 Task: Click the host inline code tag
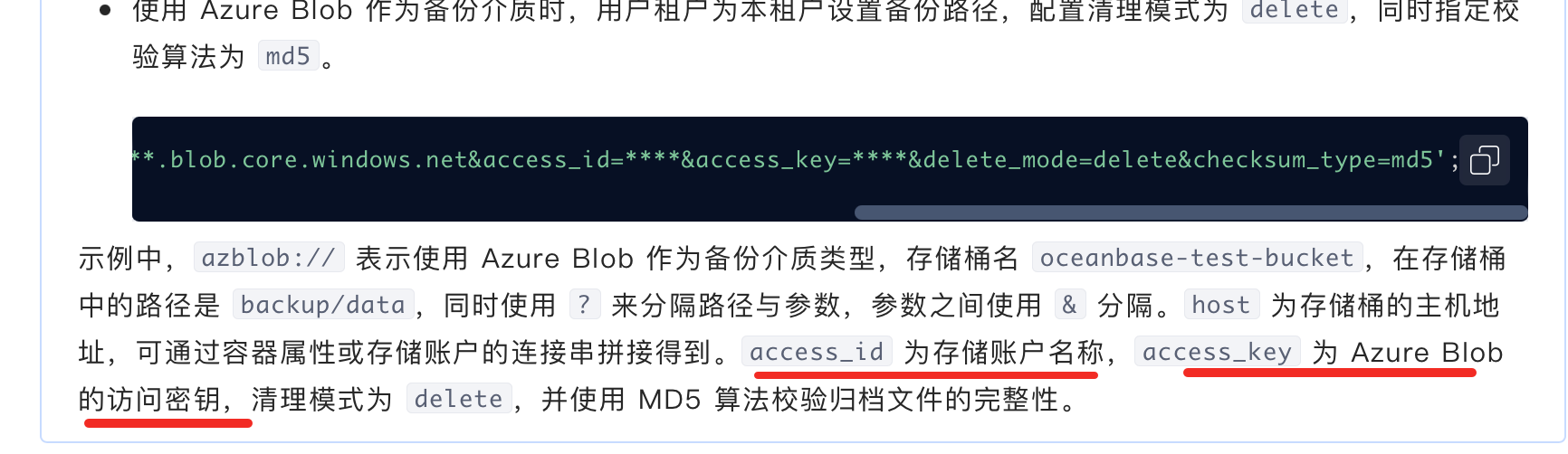(x=1220, y=305)
